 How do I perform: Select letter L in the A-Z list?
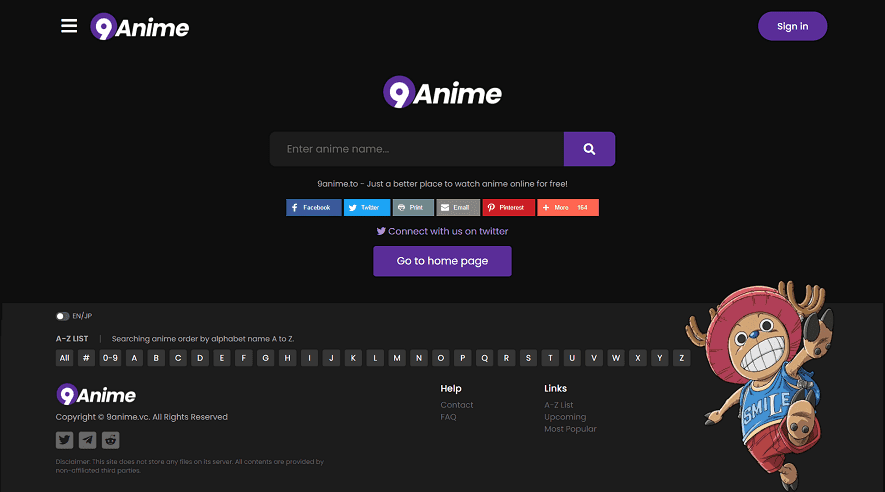(375, 358)
